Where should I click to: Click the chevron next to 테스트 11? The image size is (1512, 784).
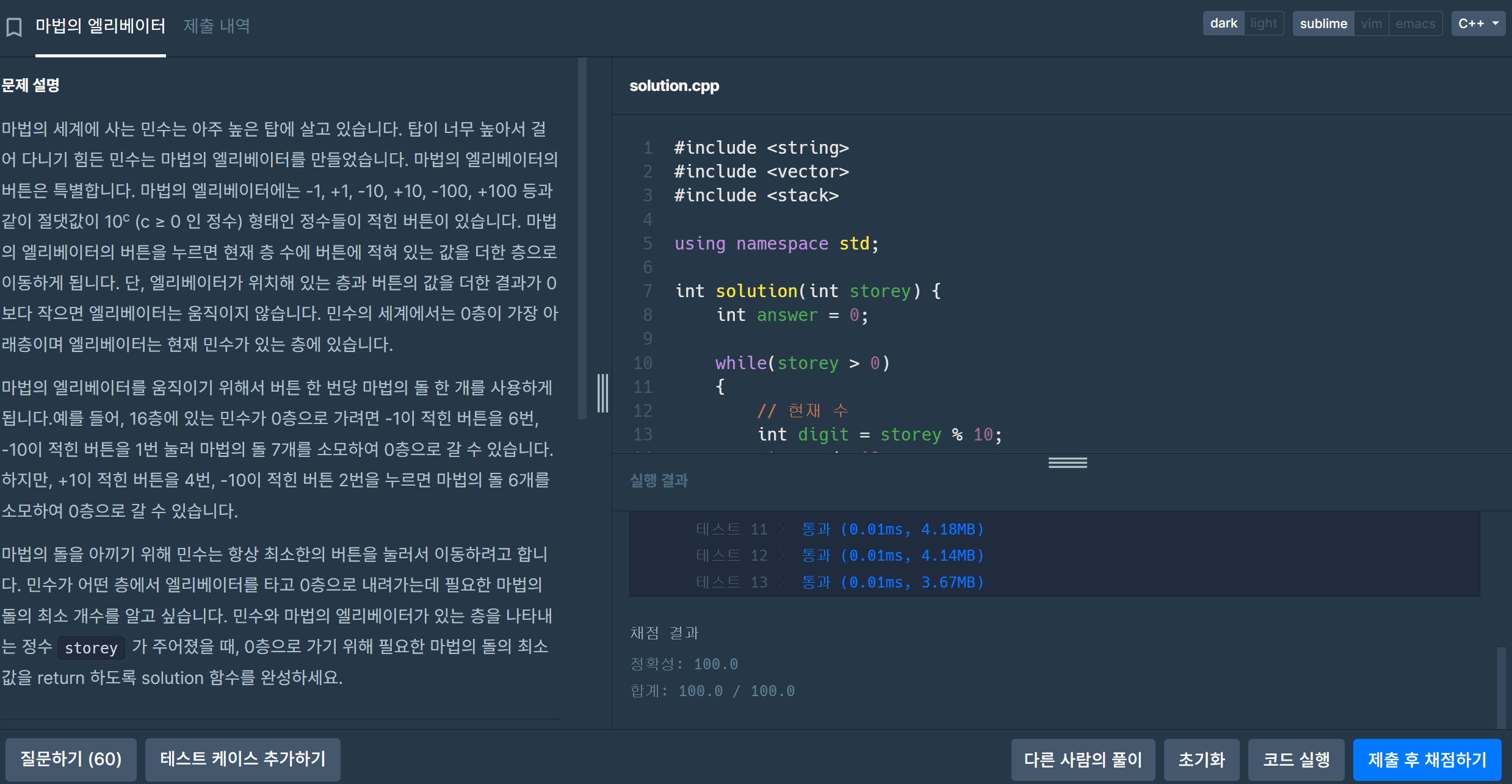coord(781,530)
